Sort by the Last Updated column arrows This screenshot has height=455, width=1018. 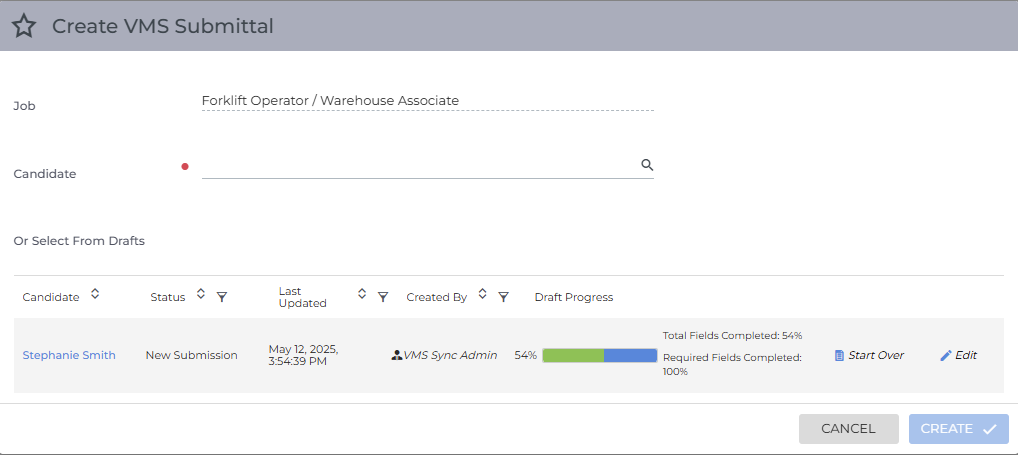pos(362,294)
